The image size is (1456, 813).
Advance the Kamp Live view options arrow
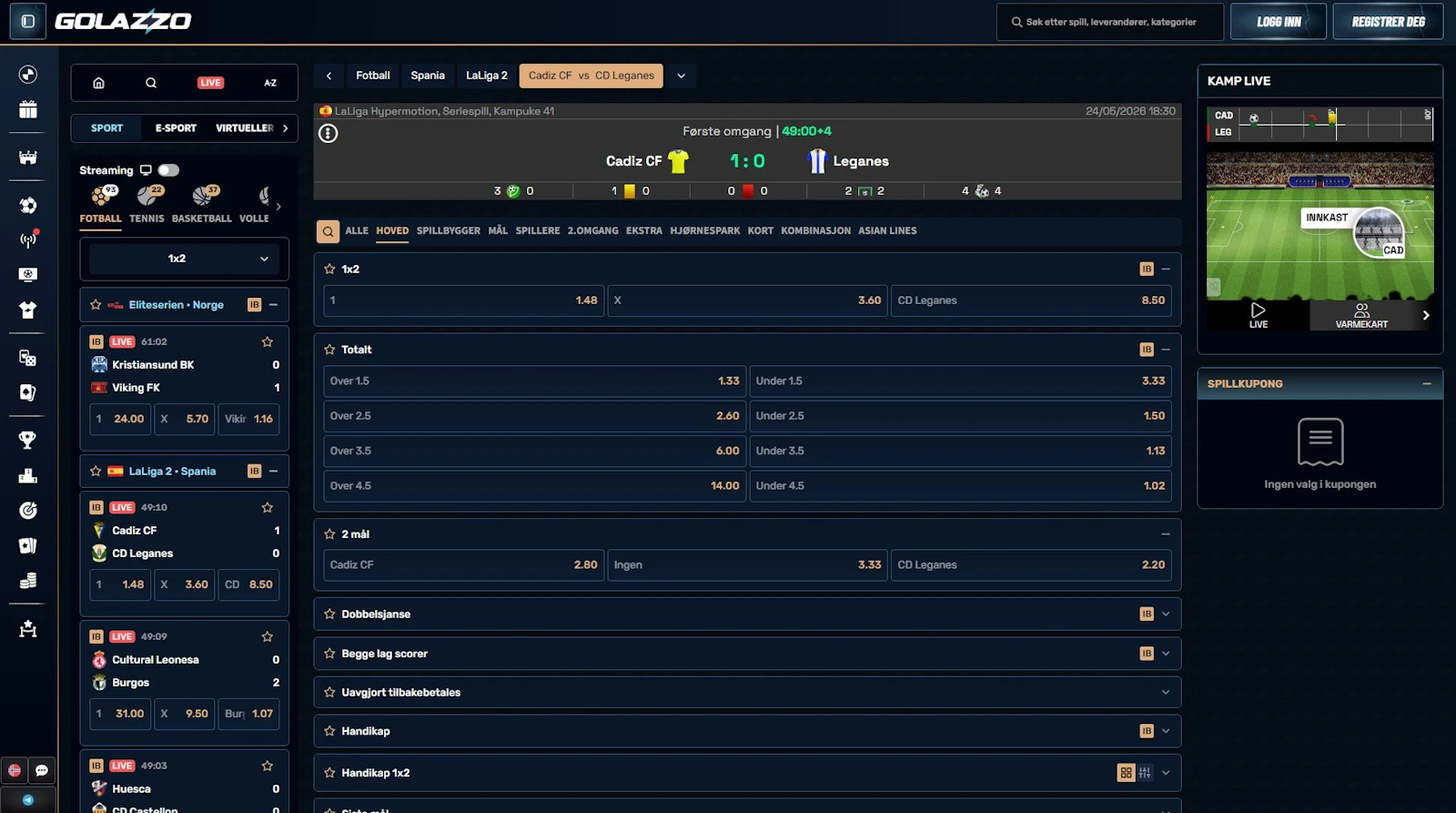click(1425, 315)
